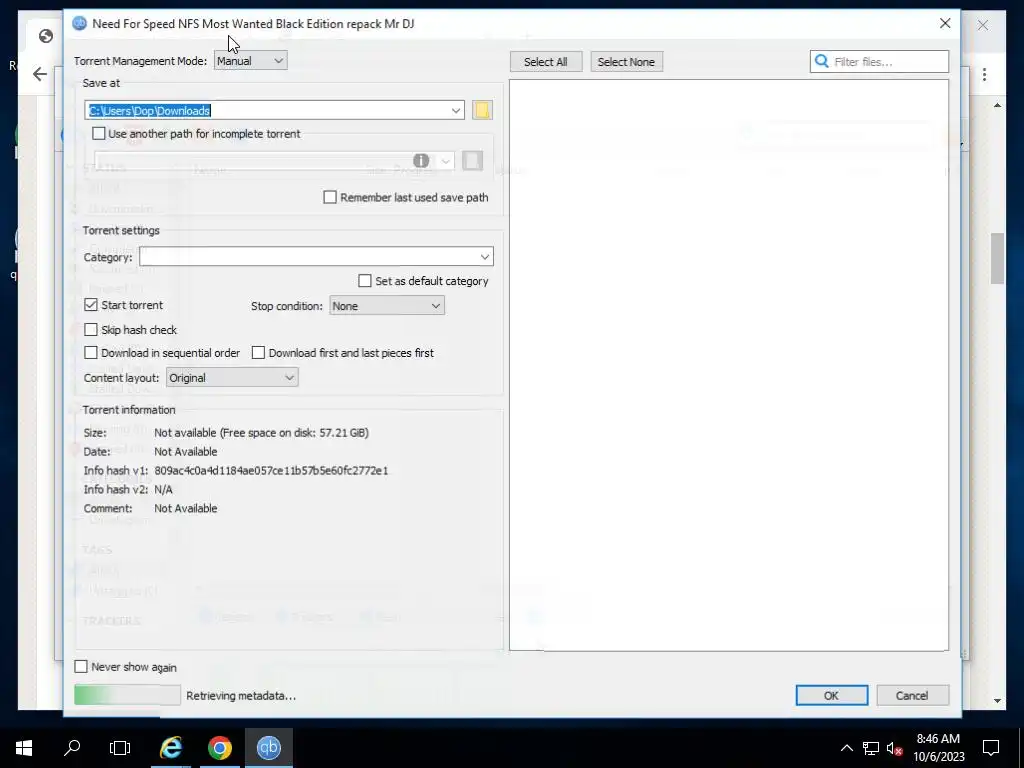The image size is (1024, 768).
Task: Expand save path dropdown arrow
Action: 456,110
